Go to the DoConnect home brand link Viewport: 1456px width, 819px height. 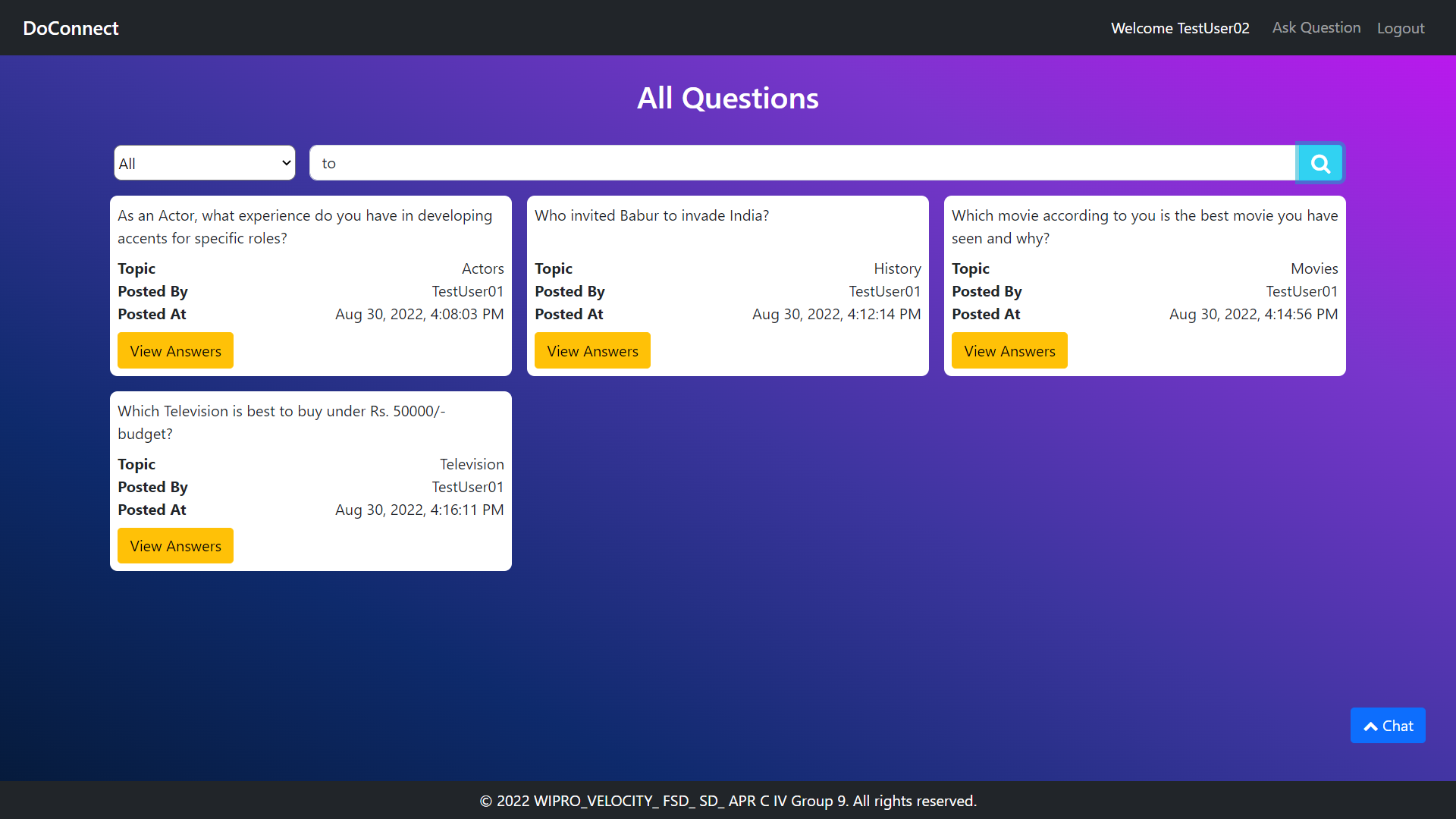(71, 28)
